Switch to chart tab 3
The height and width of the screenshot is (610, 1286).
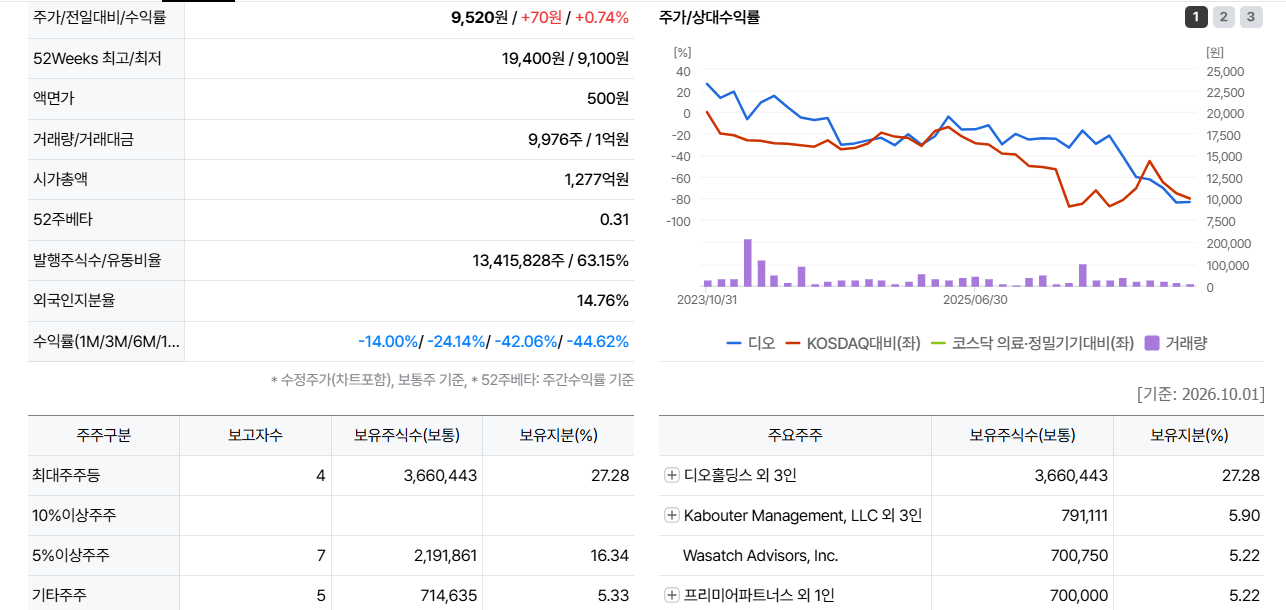coord(1252,16)
